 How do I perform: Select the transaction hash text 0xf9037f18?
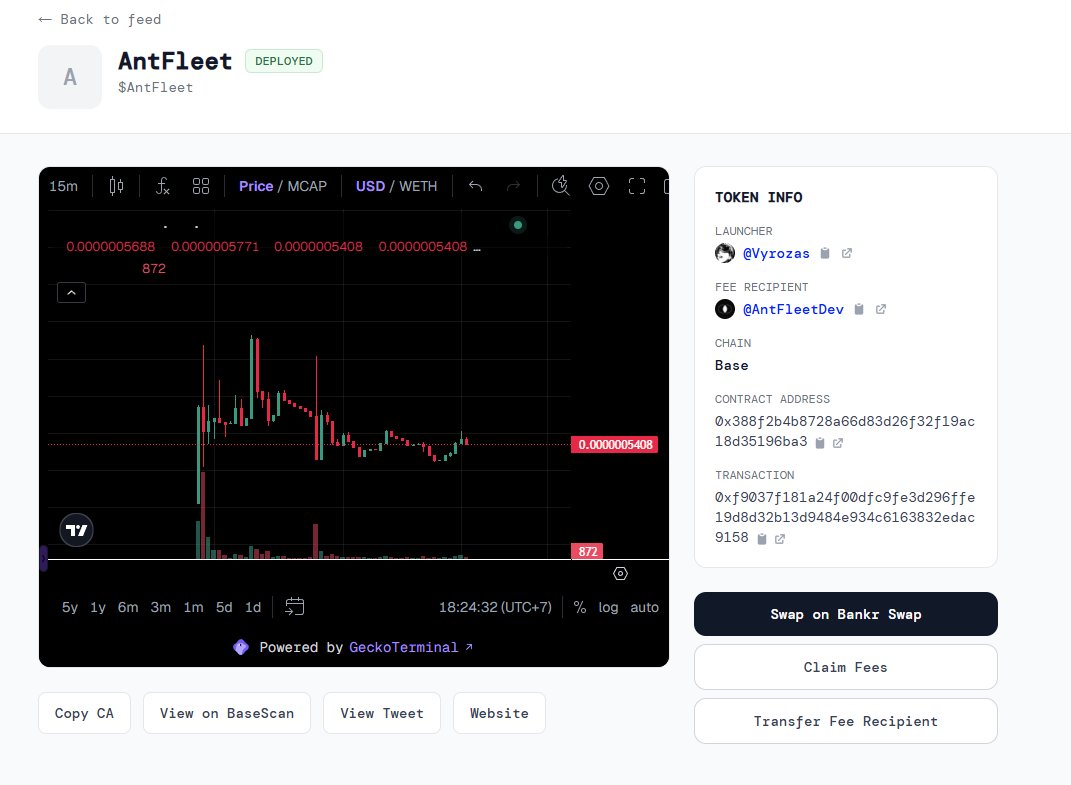click(844, 517)
